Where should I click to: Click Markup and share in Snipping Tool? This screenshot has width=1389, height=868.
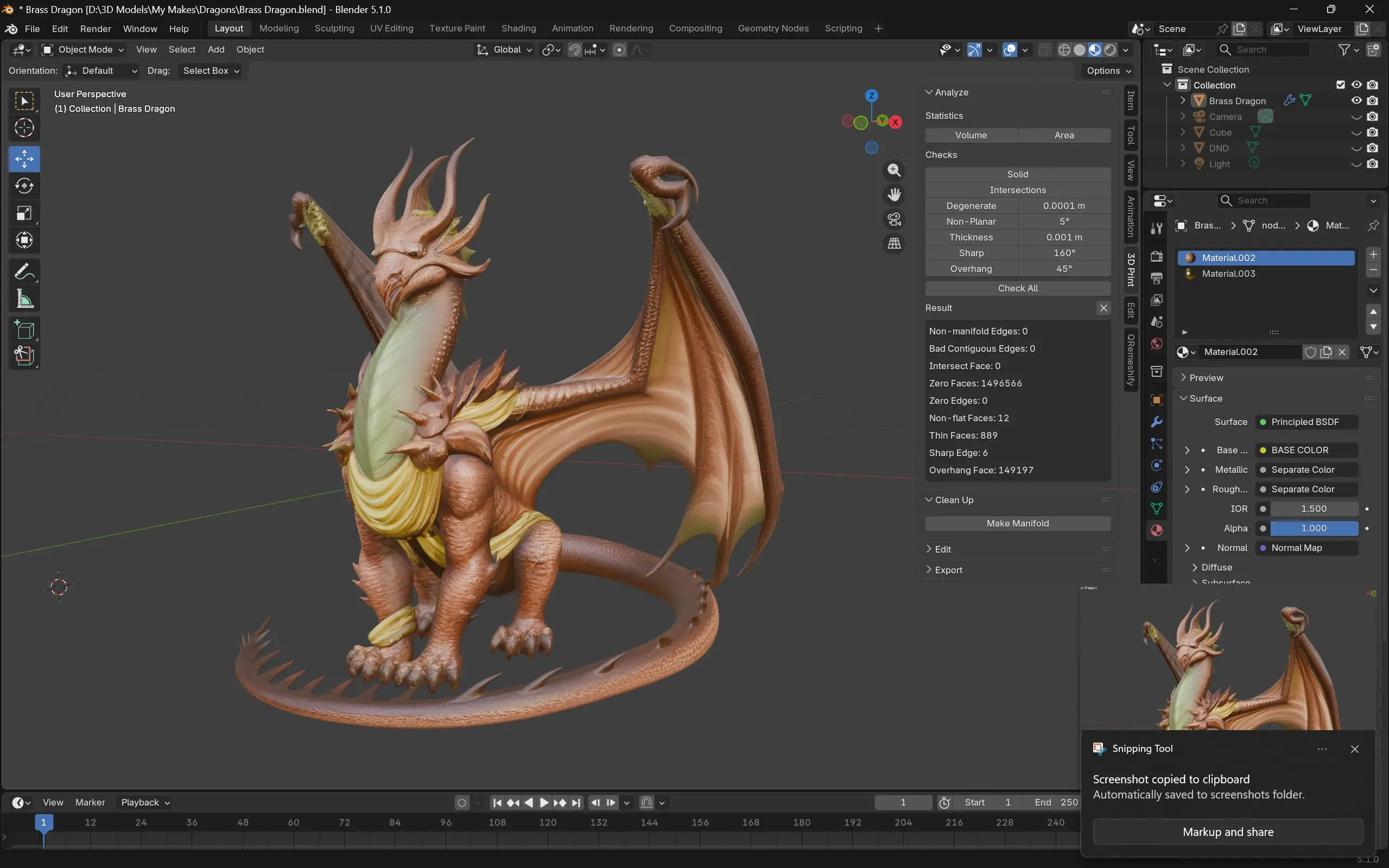coord(1228,832)
